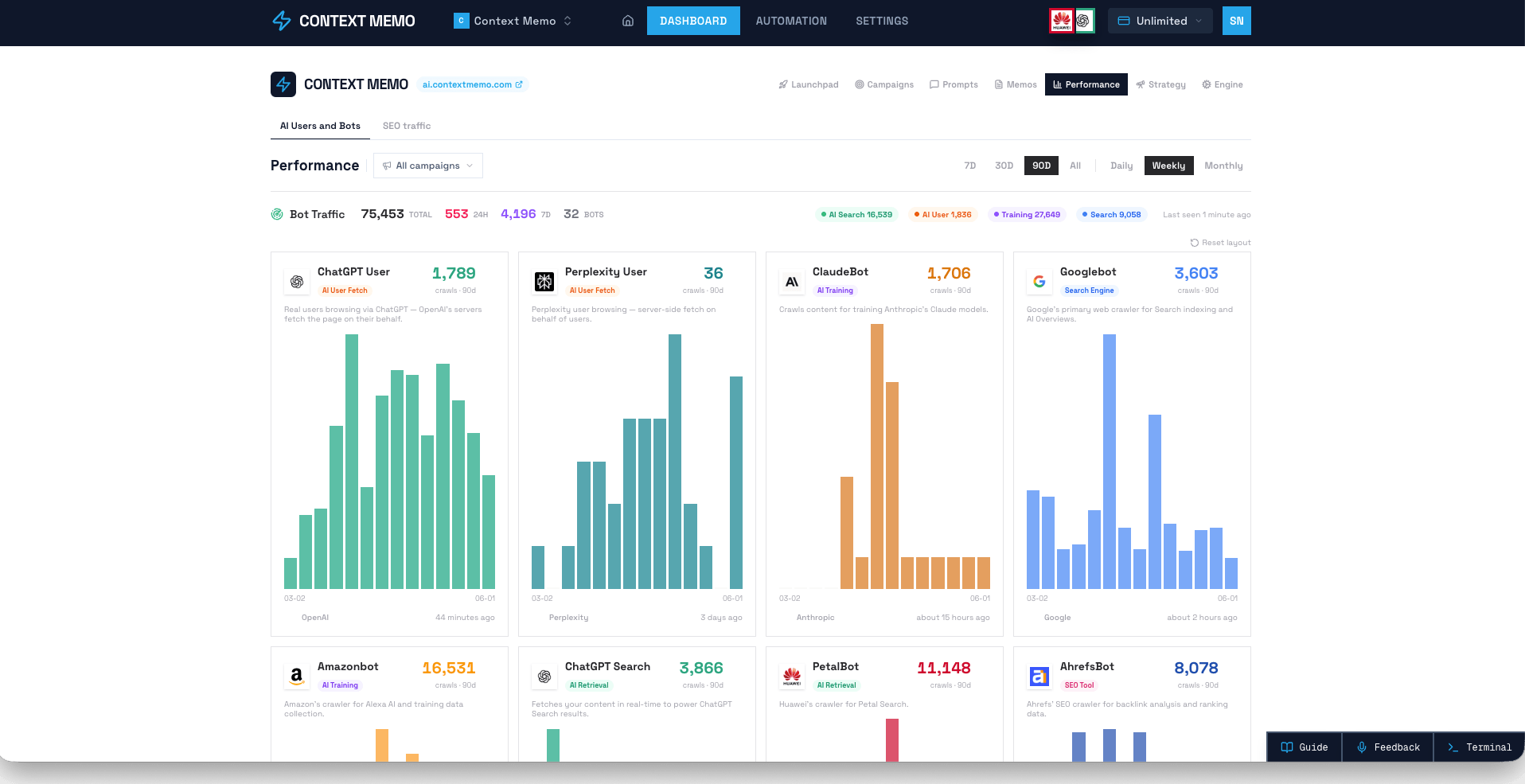This screenshot has width=1525, height=784.
Task: Open the DASHBOARD nav item
Action: [x=693, y=21]
